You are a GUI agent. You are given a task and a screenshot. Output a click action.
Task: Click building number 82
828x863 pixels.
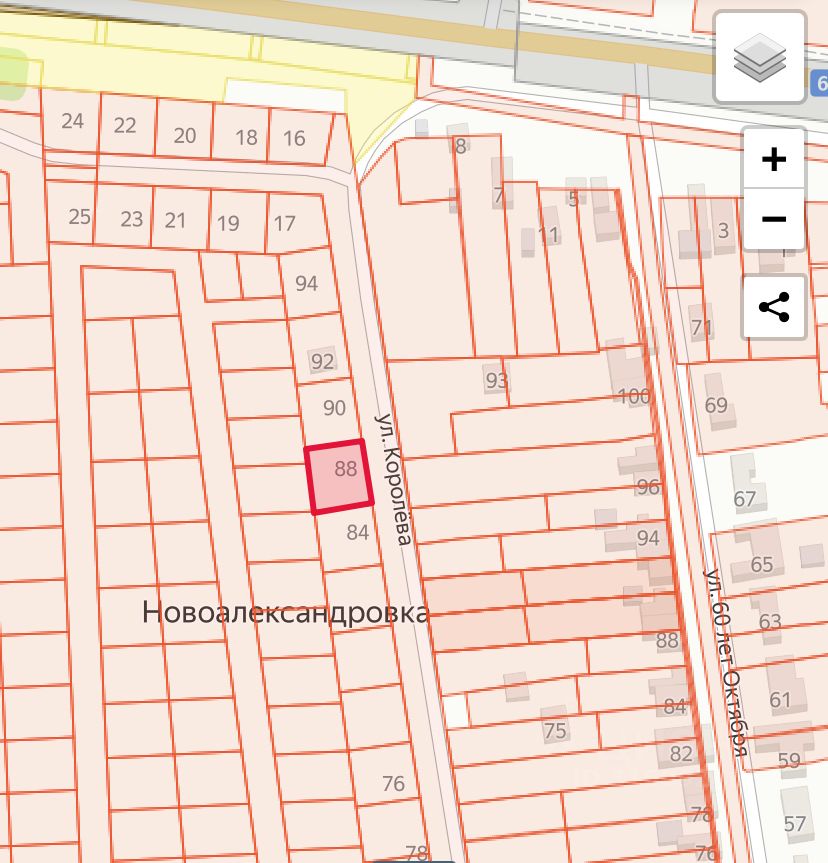click(681, 753)
